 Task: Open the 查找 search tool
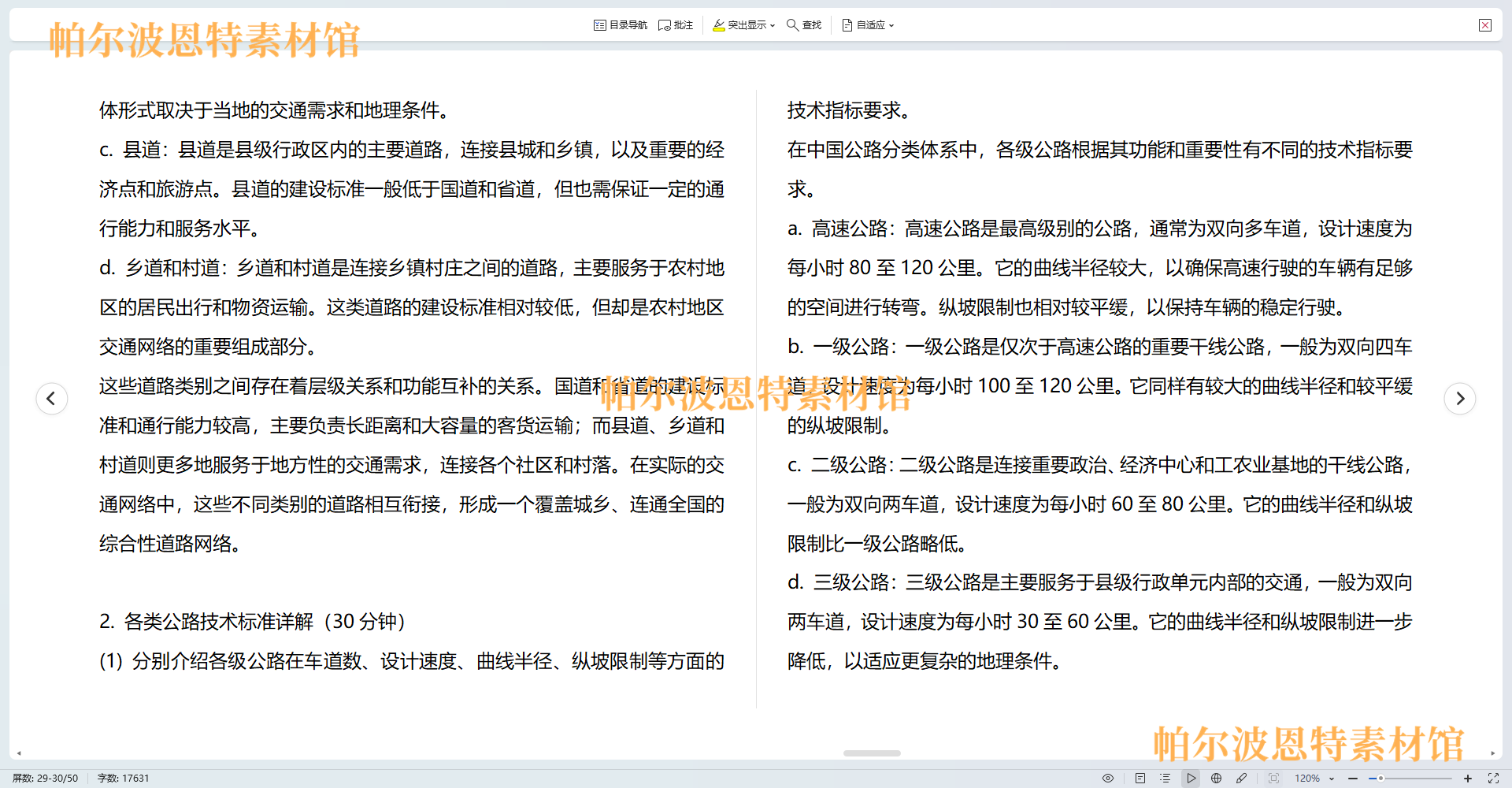[x=804, y=25]
